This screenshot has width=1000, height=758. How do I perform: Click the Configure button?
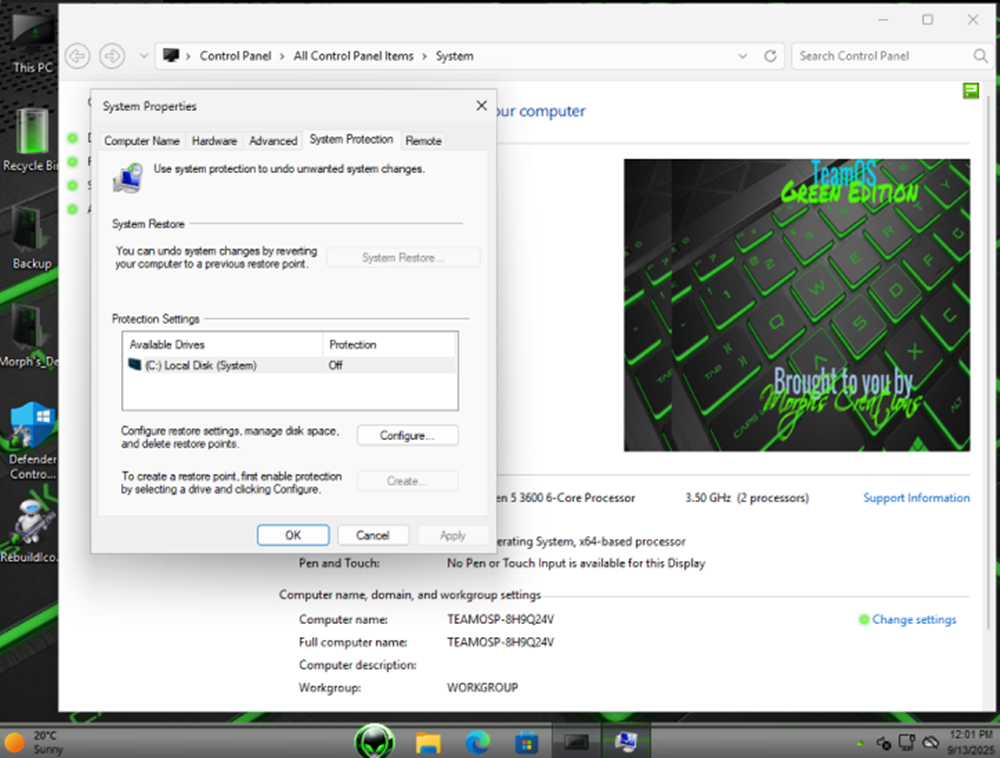pos(407,436)
